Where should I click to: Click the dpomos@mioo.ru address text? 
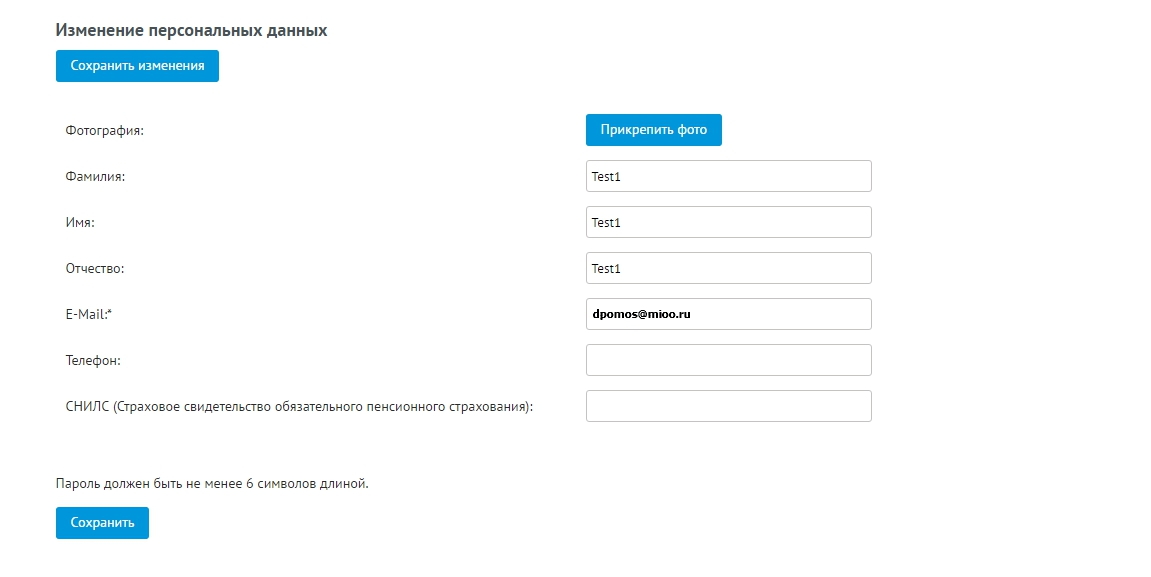(642, 314)
